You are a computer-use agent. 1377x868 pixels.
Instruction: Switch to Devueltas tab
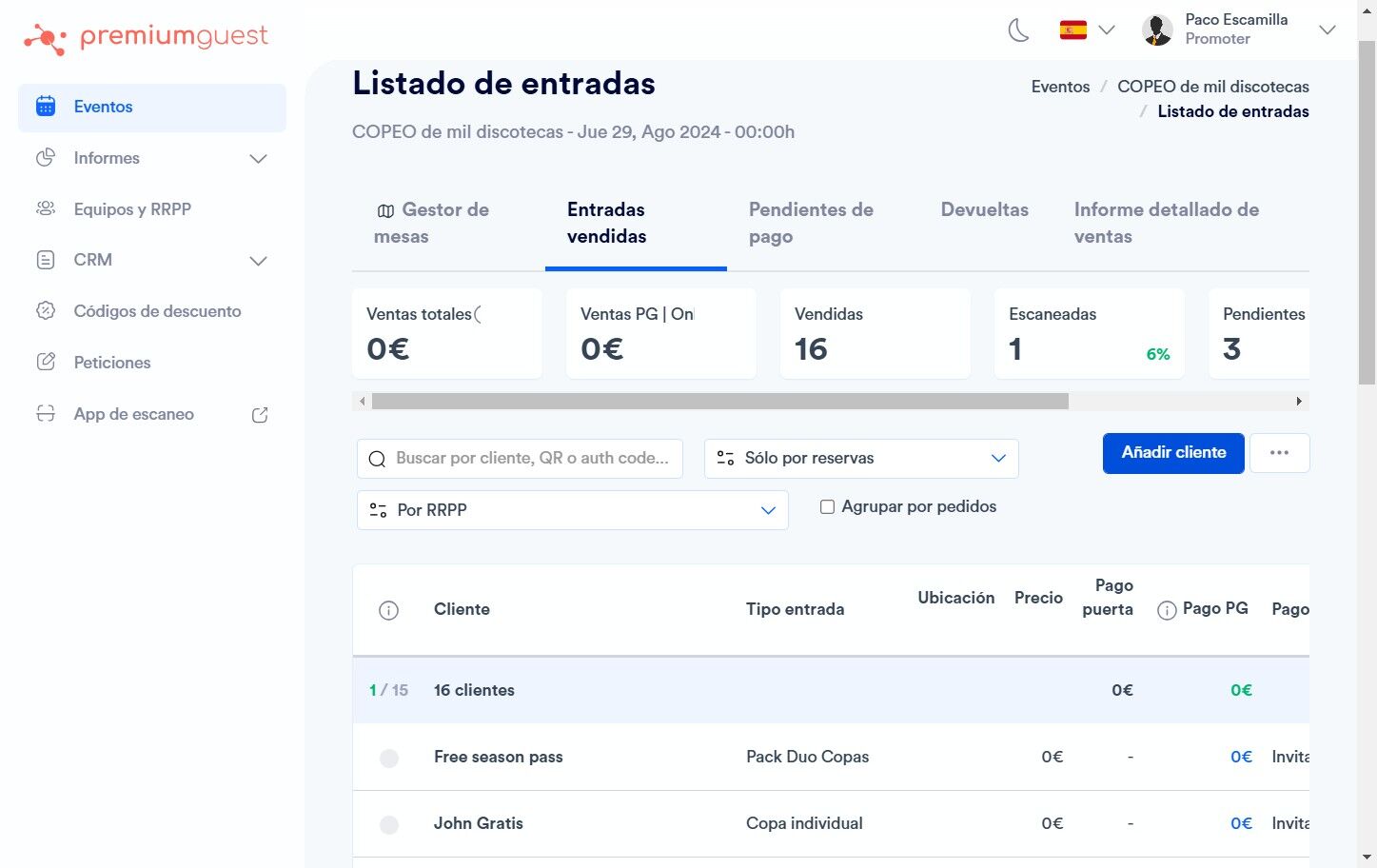coord(985,209)
